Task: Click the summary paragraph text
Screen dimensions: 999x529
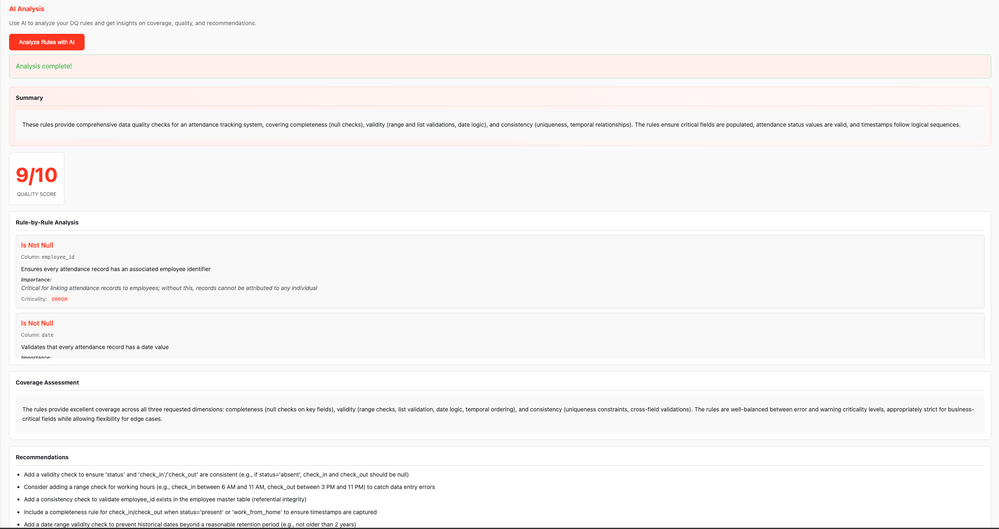Action: pyautogui.click(x=490, y=125)
